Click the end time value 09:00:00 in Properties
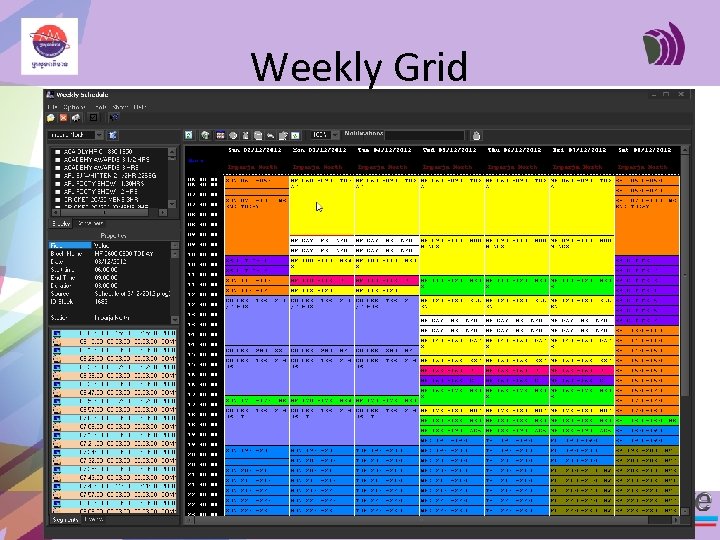720x540 pixels. tap(106, 277)
